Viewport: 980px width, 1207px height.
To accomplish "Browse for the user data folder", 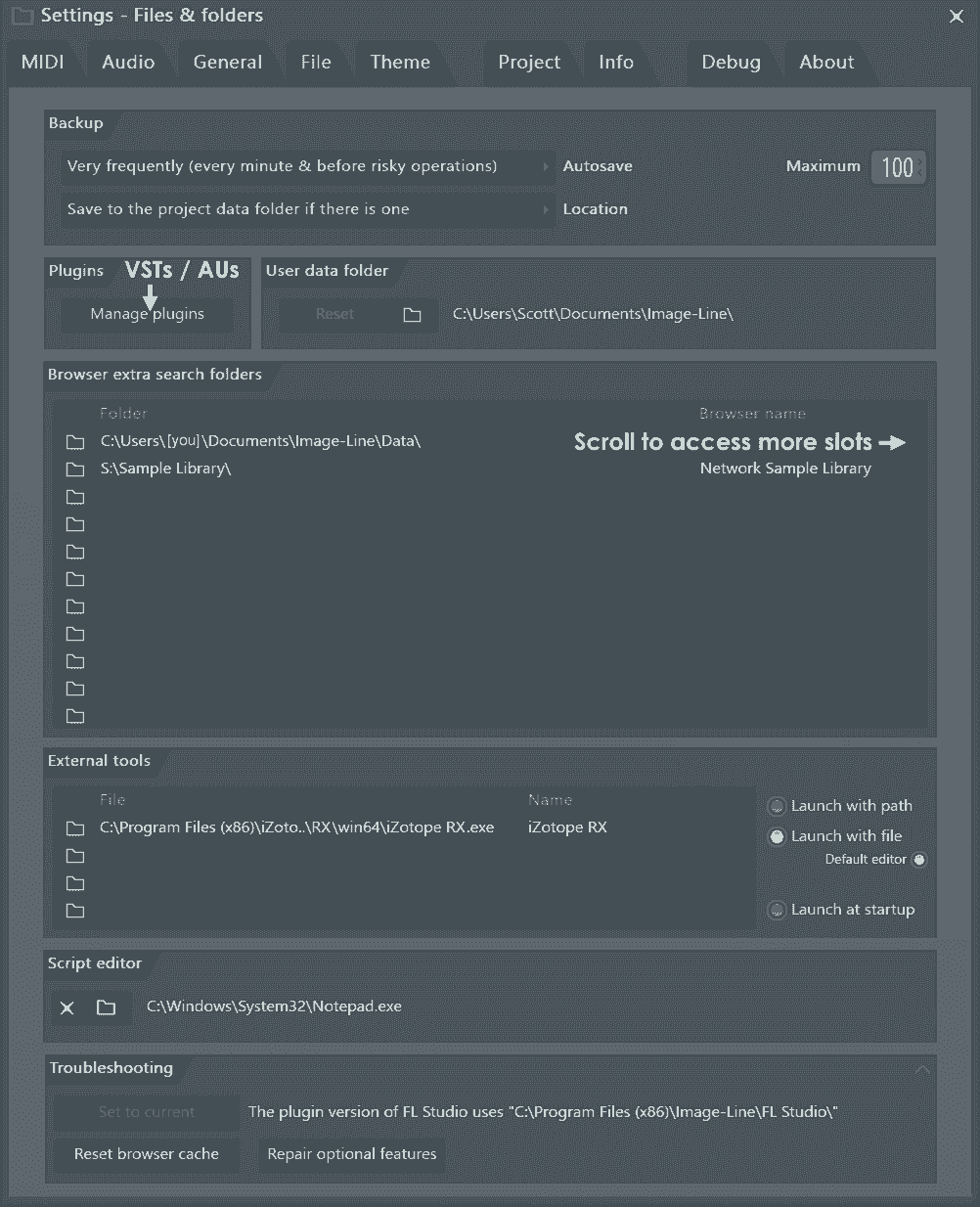I will point(412,314).
